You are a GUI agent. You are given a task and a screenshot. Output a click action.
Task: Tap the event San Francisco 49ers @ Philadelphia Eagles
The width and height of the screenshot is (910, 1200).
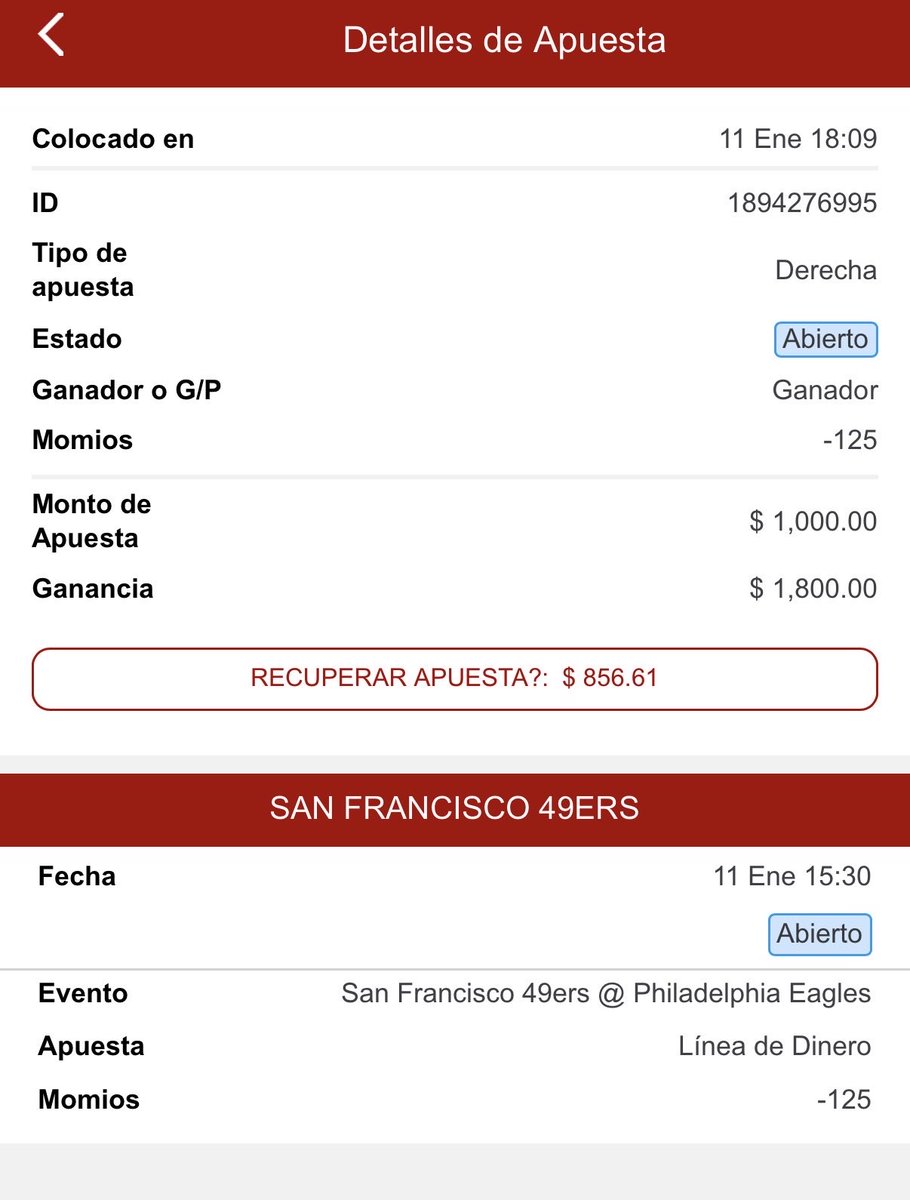coord(606,994)
